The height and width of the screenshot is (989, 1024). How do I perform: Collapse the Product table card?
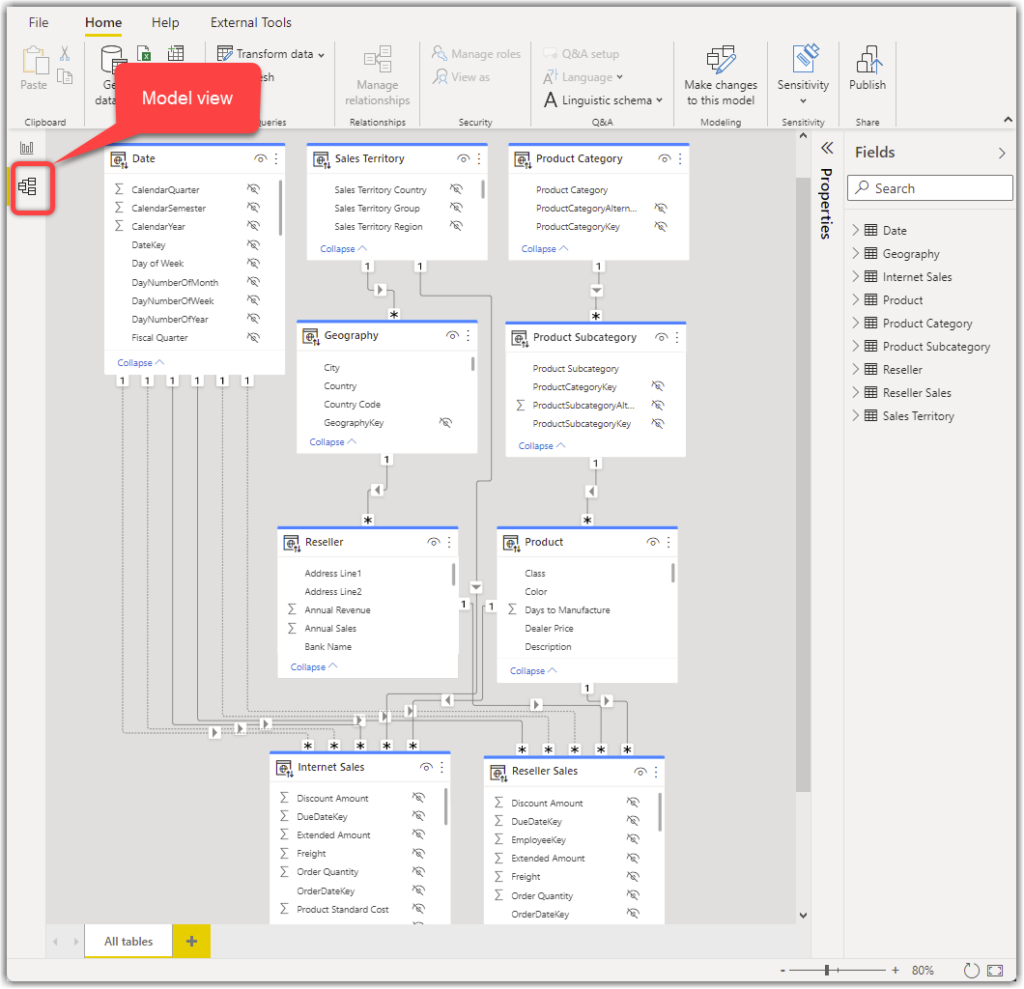(534, 671)
